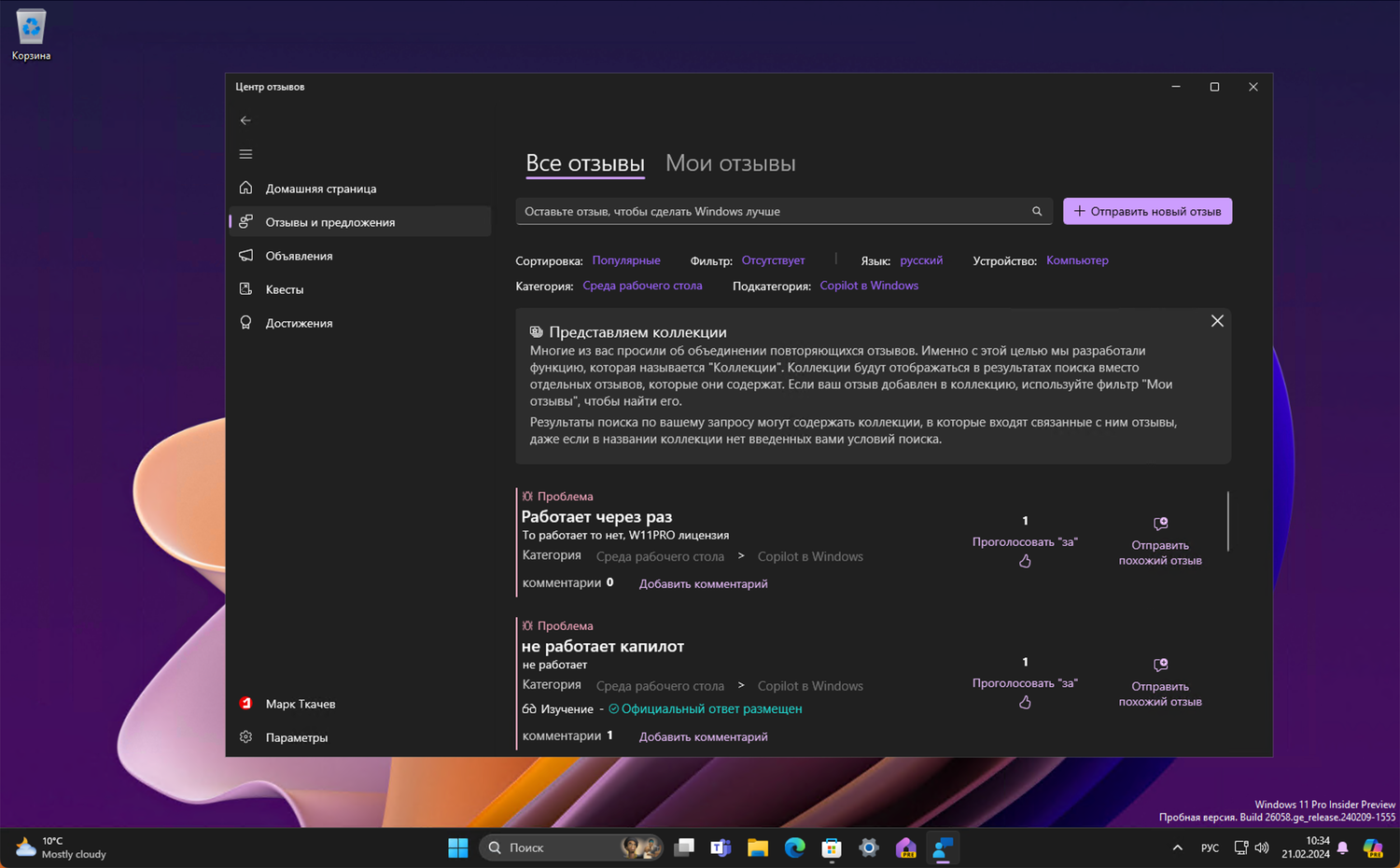The width and height of the screenshot is (1400, 868).
Task: Select Отзывы и предложения in the sidebar
Action: coord(360,222)
